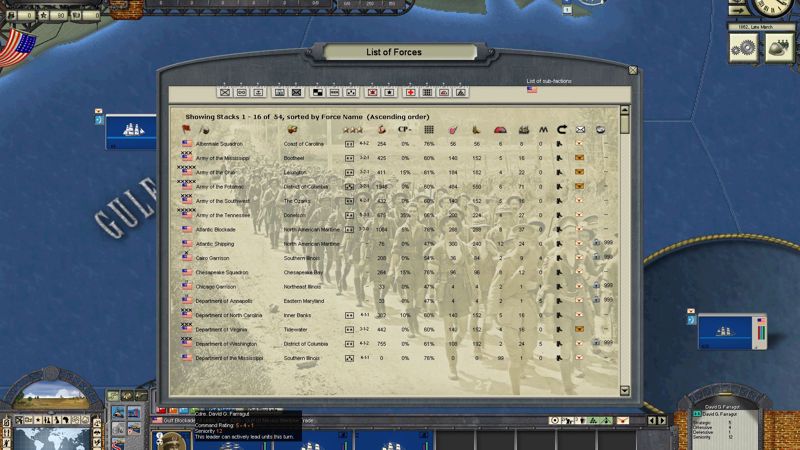
Task: Select the fleet stack on the left sea zone
Action: click(x=131, y=132)
